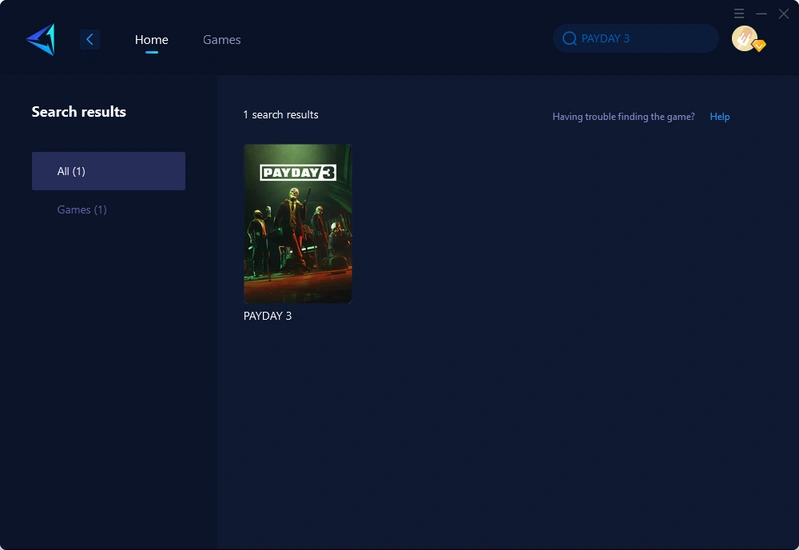Open the hamburger menu icon

coord(739,14)
